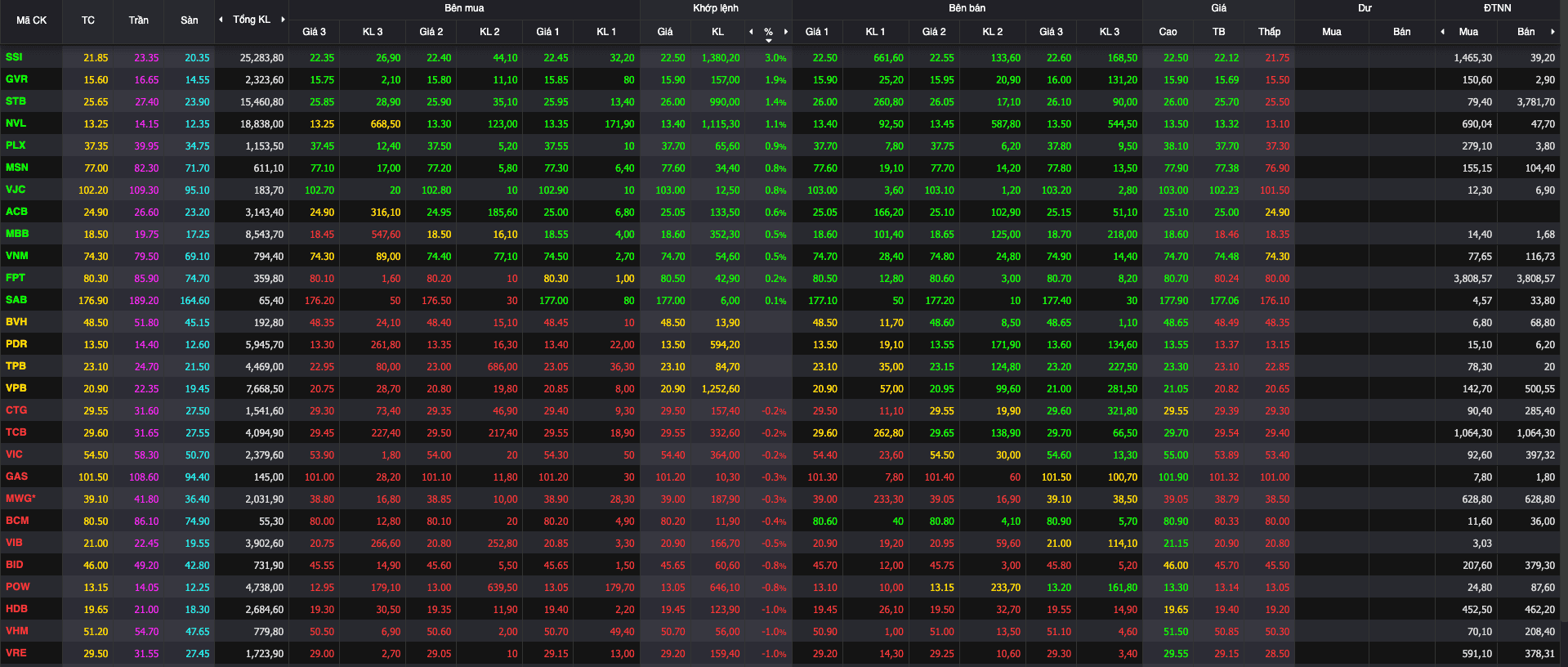Open the MSN stock symbol

pyautogui.click(x=16, y=168)
